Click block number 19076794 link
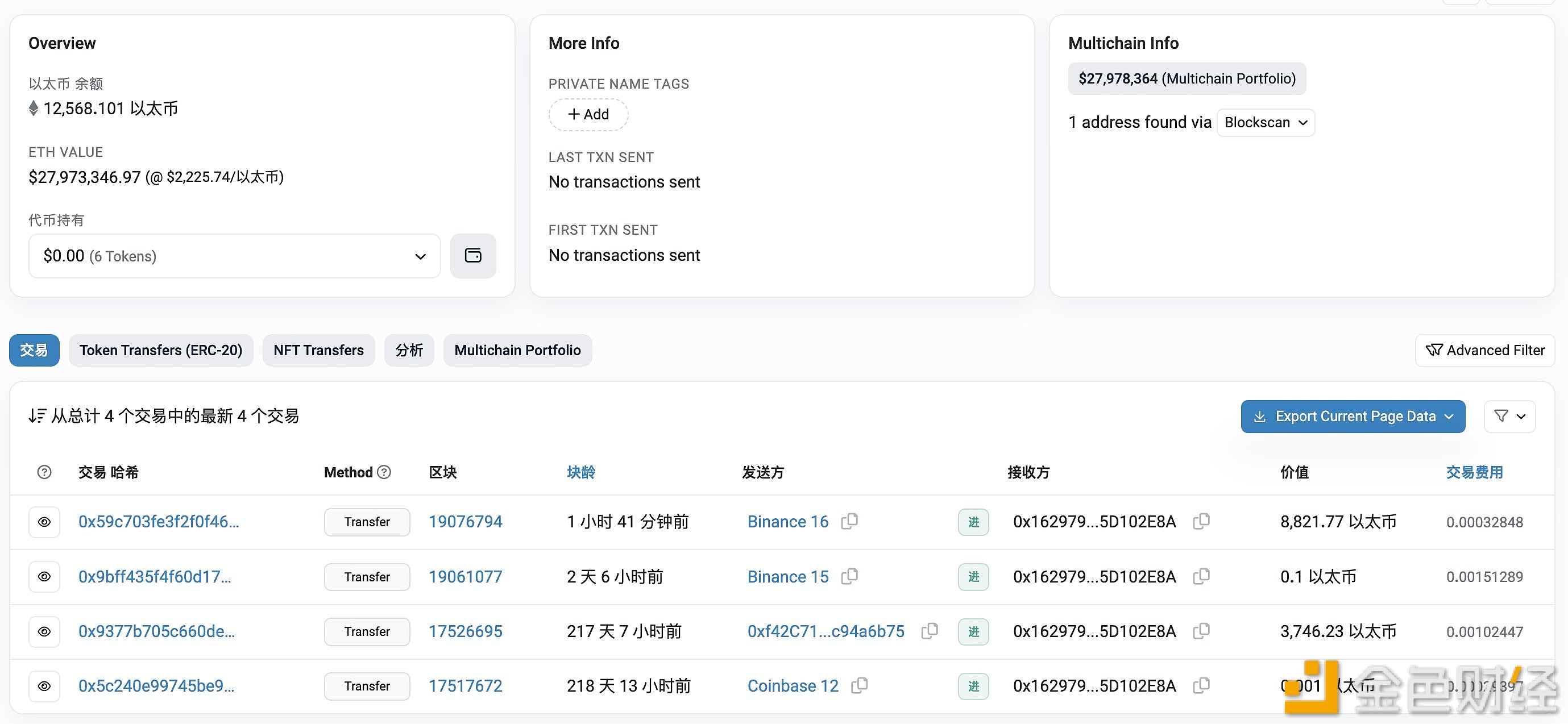 coord(466,521)
